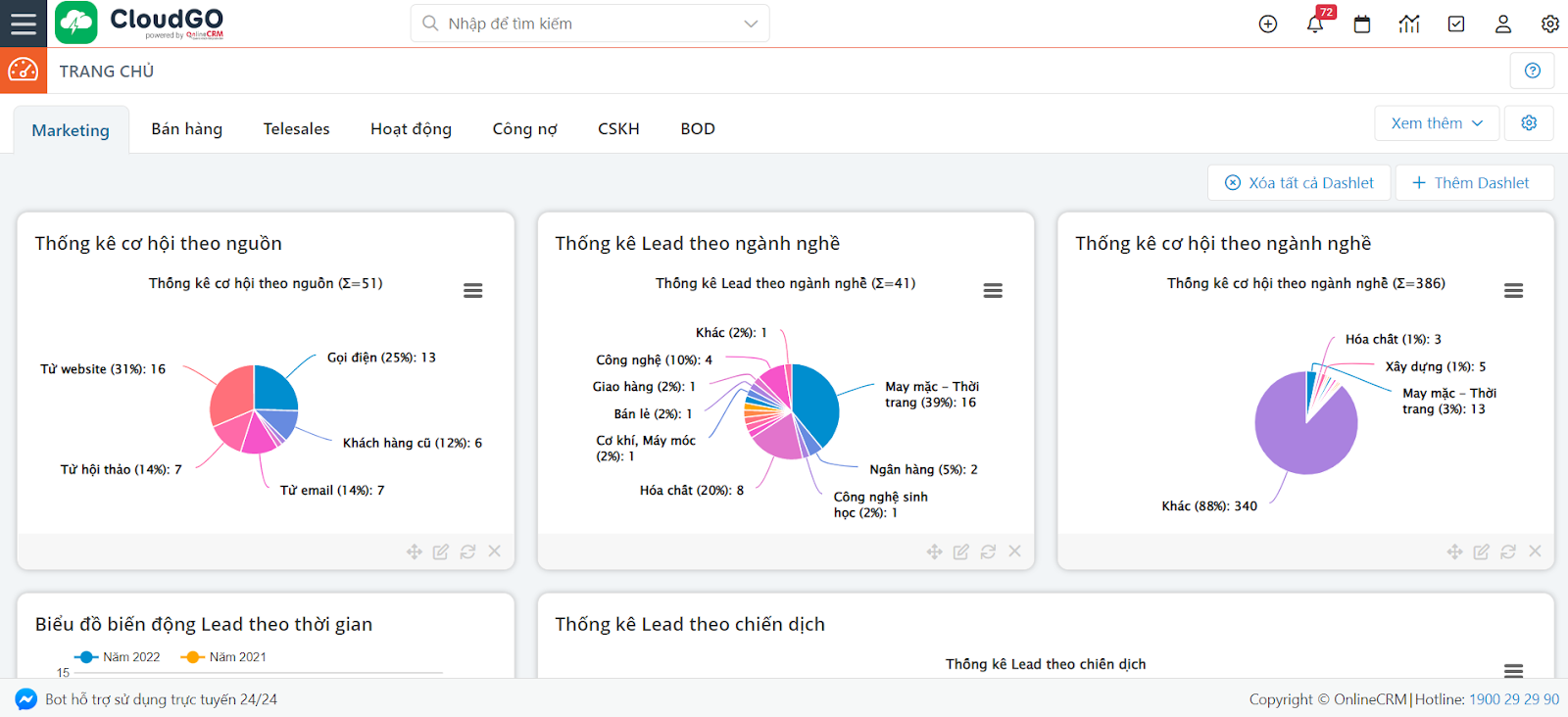Click the Xóa tất cả Dashlet button
This screenshot has height=717, width=1568.
pos(1299,183)
